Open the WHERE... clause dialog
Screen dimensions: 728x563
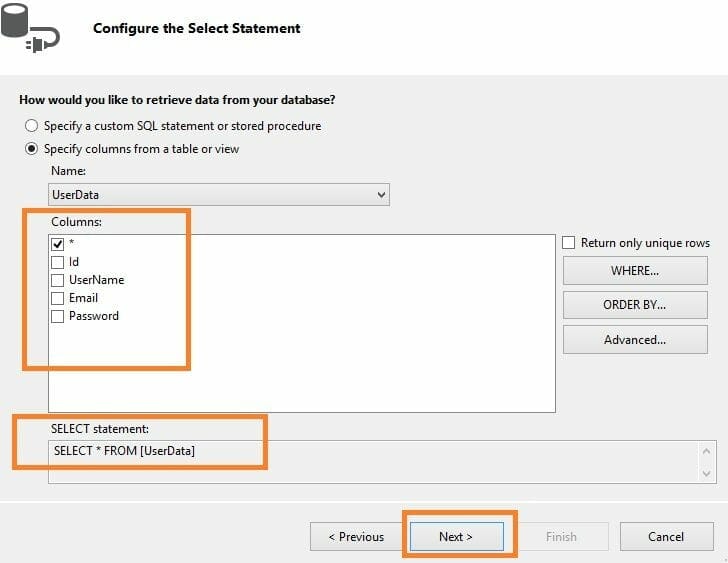click(634, 271)
